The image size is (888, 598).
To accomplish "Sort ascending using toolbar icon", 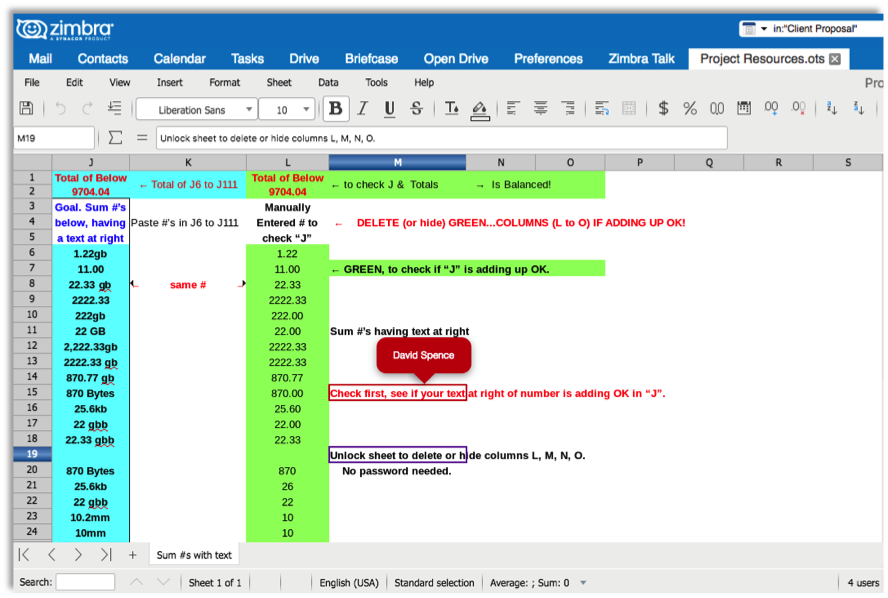I will pyautogui.click(x=832, y=108).
